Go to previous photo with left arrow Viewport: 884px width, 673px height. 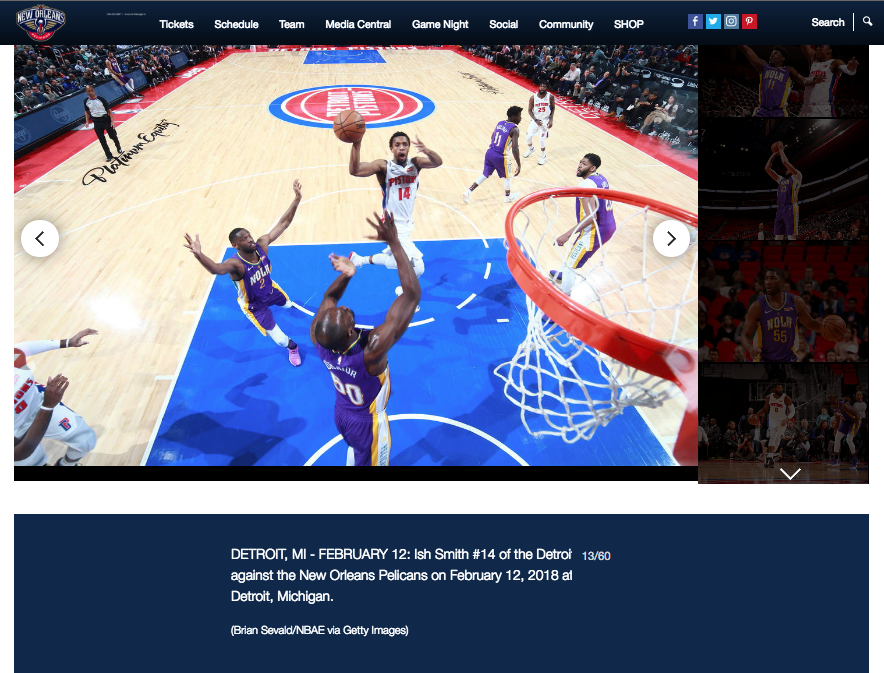pos(40,239)
